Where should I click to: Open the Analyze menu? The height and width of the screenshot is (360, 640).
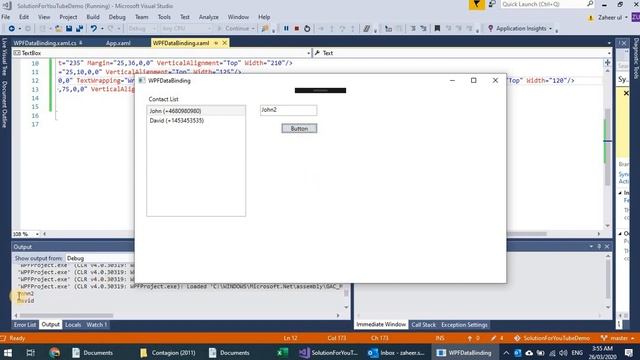[209, 17]
